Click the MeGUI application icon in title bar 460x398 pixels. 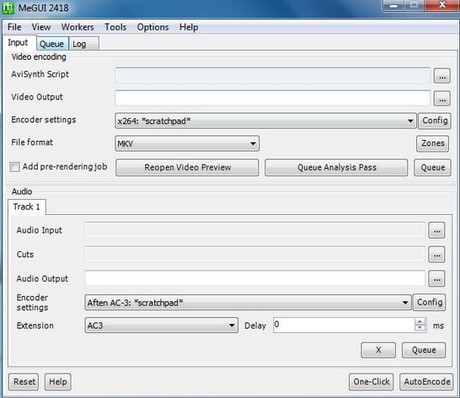click(x=8, y=8)
